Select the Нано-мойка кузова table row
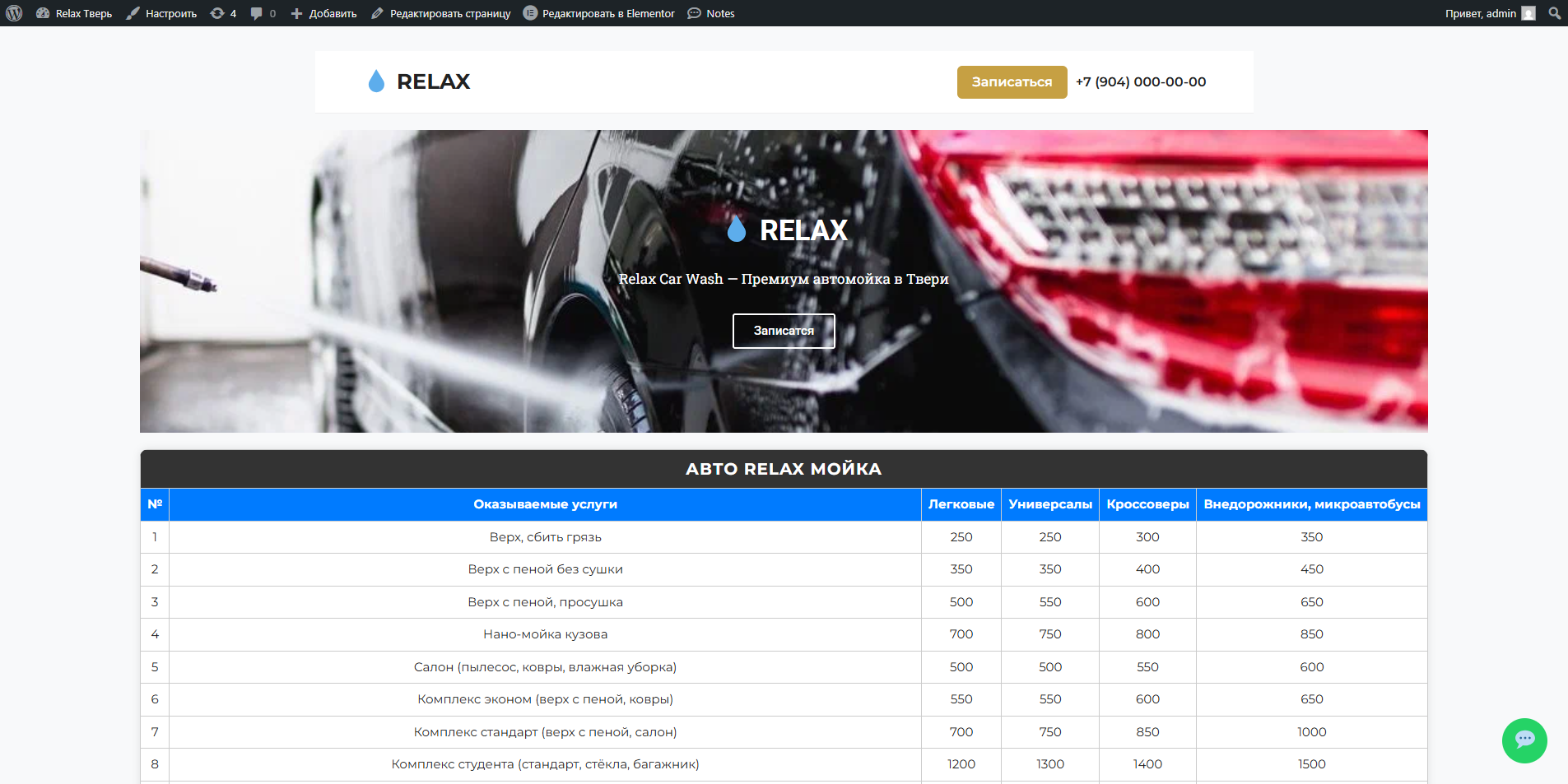Viewport: 1568px width, 784px height. click(x=545, y=634)
